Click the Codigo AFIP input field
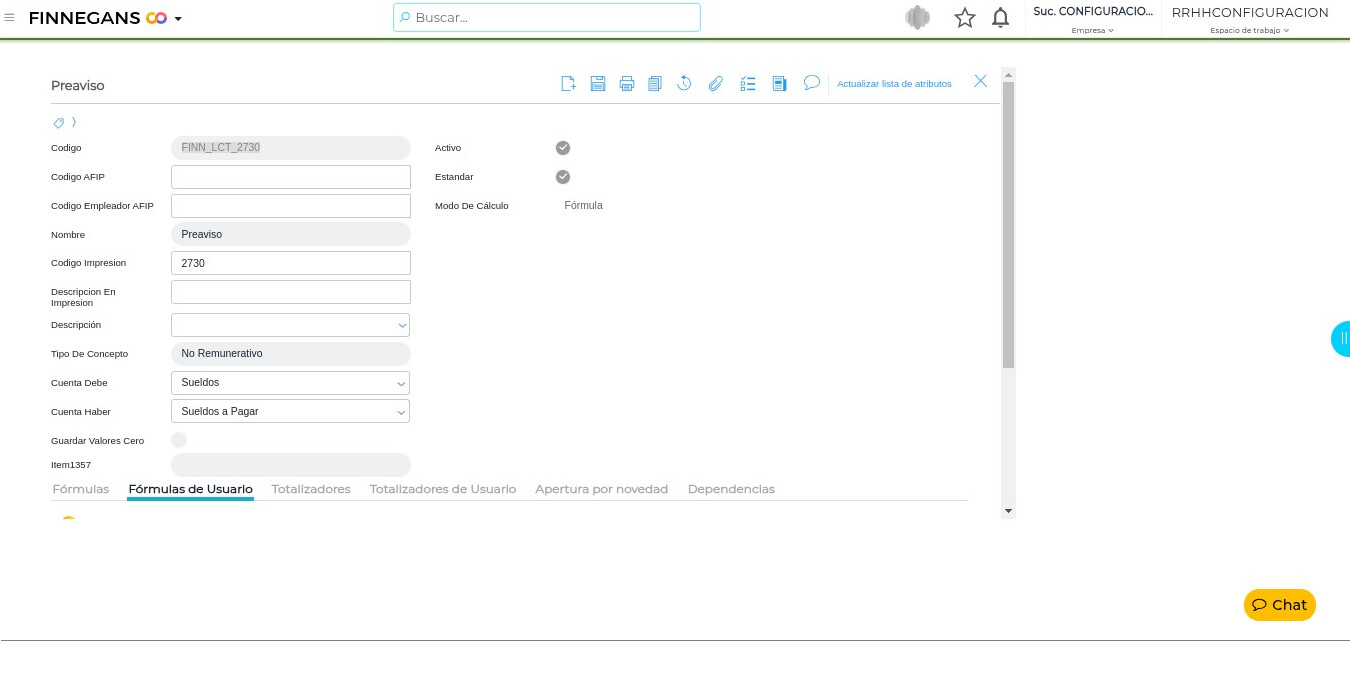The image size is (1350, 691). click(x=291, y=177)
